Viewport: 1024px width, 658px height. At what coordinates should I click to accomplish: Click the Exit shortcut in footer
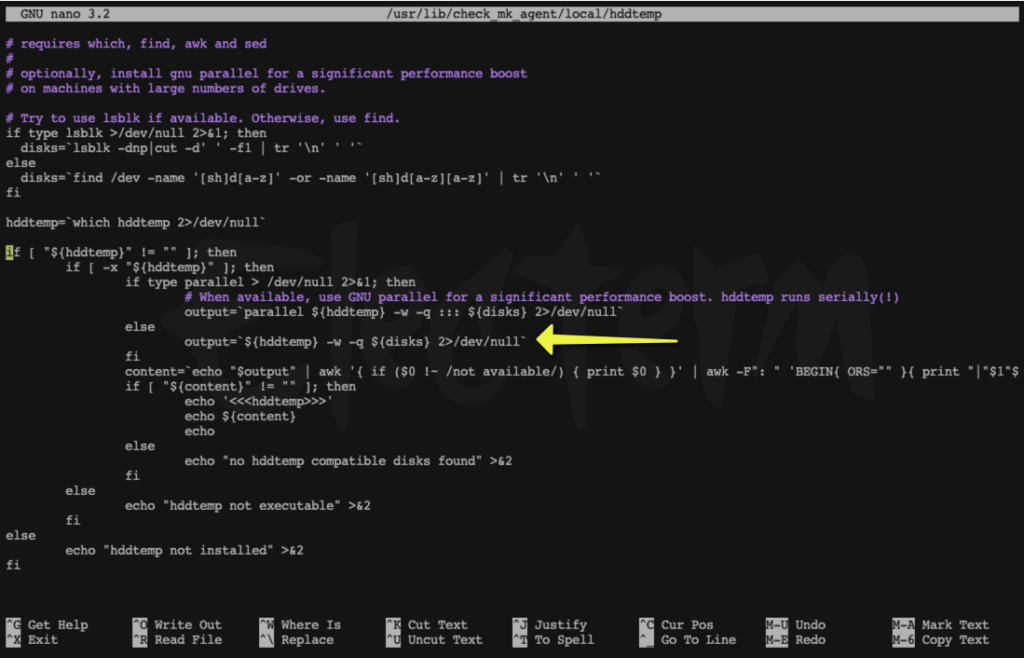pos(42,640)
